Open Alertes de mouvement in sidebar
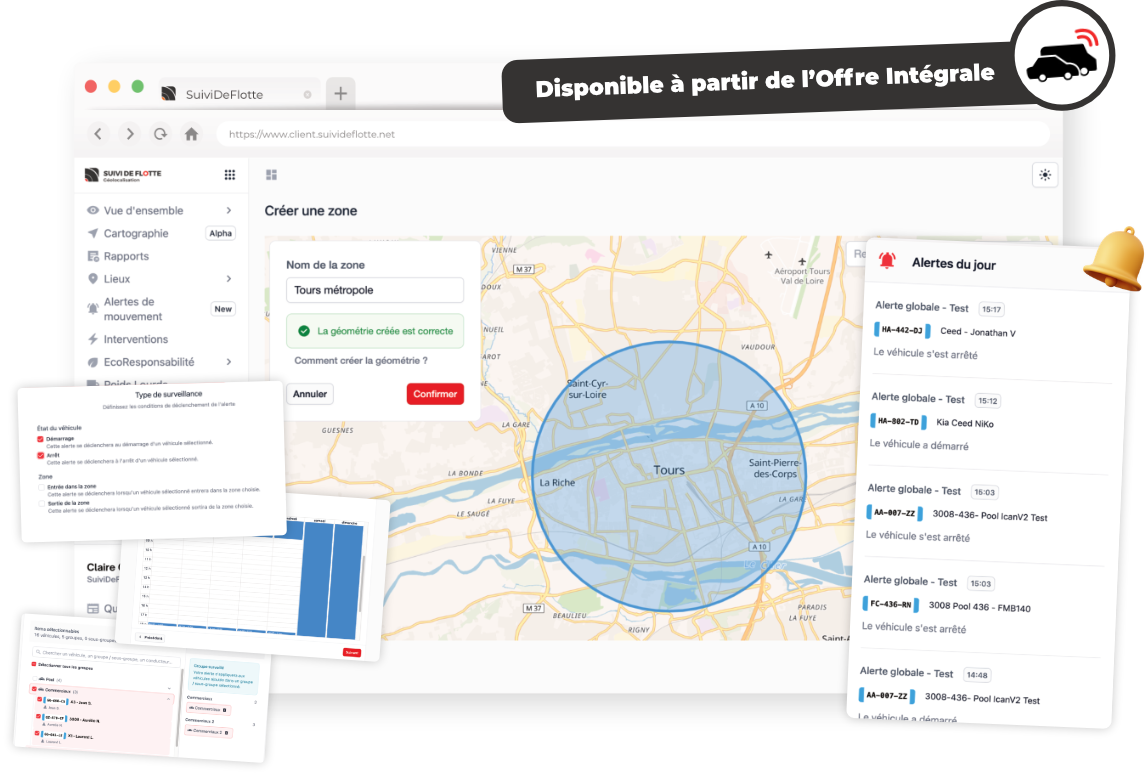This screenshot has height=776, width=1146. pos(133,309)
